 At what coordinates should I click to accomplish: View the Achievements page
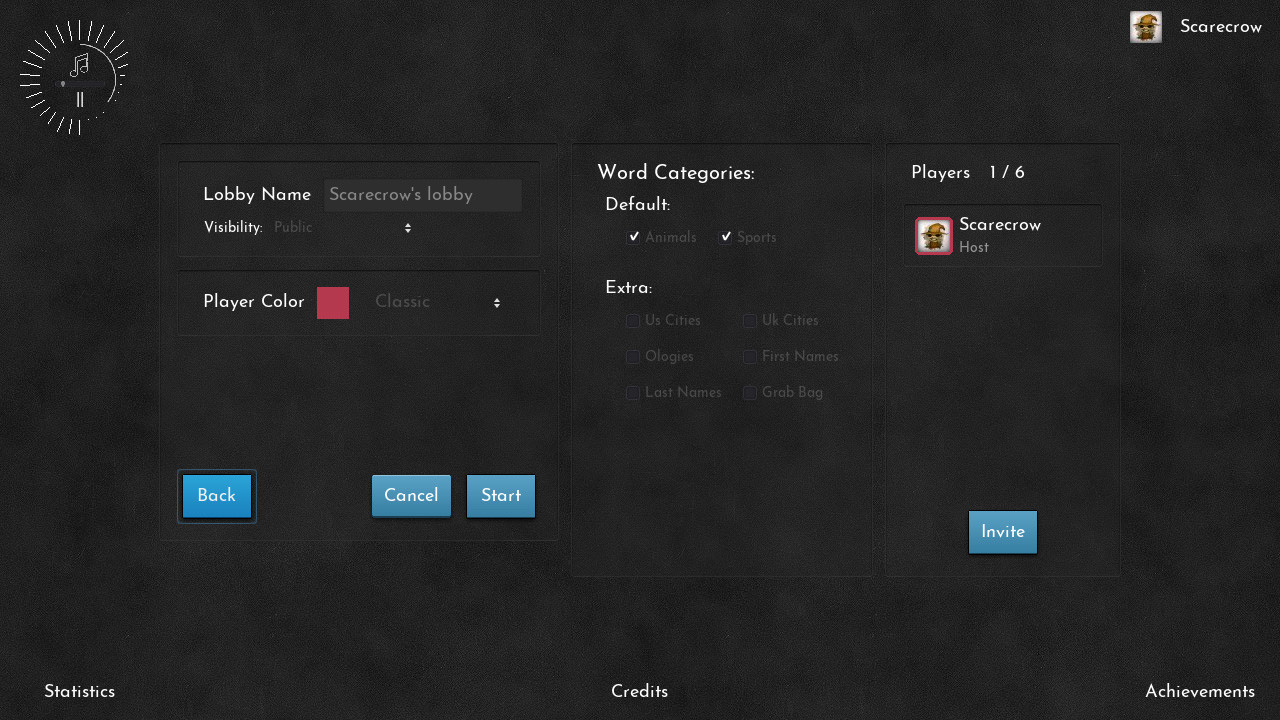(1199, 692)
